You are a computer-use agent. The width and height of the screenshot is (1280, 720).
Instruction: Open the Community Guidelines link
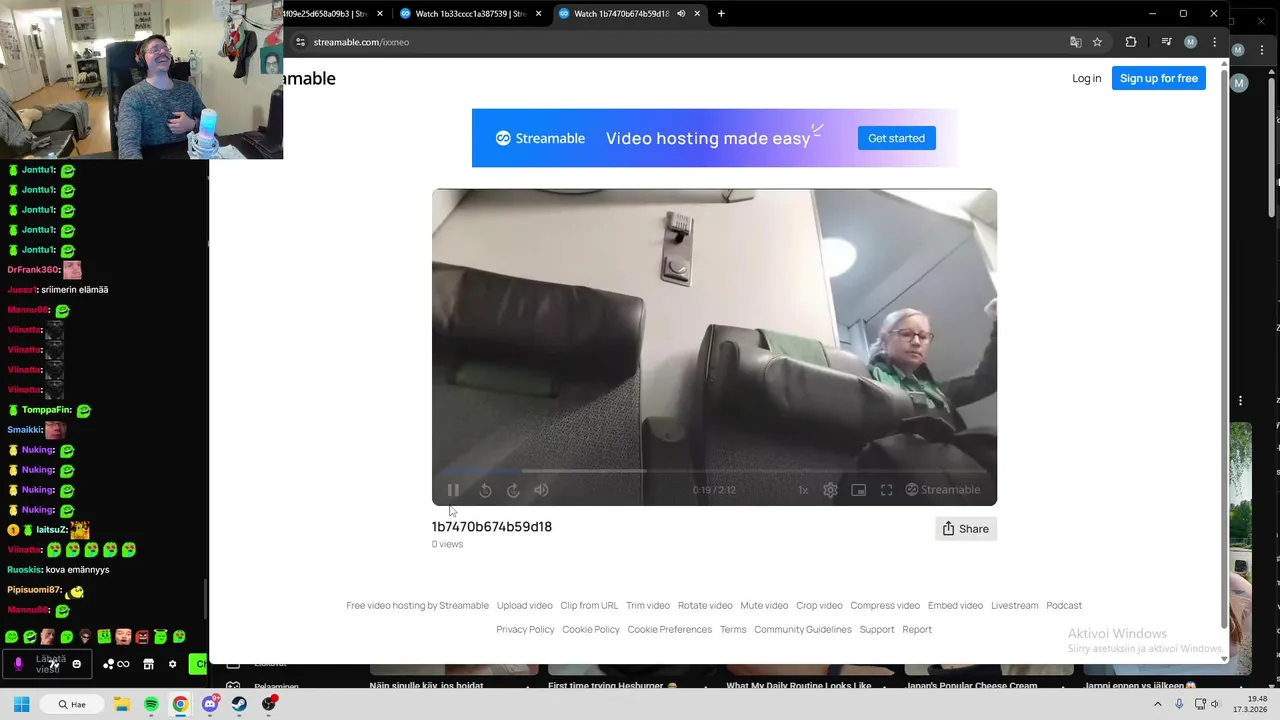pyautogui.click(x=803, y=629)
